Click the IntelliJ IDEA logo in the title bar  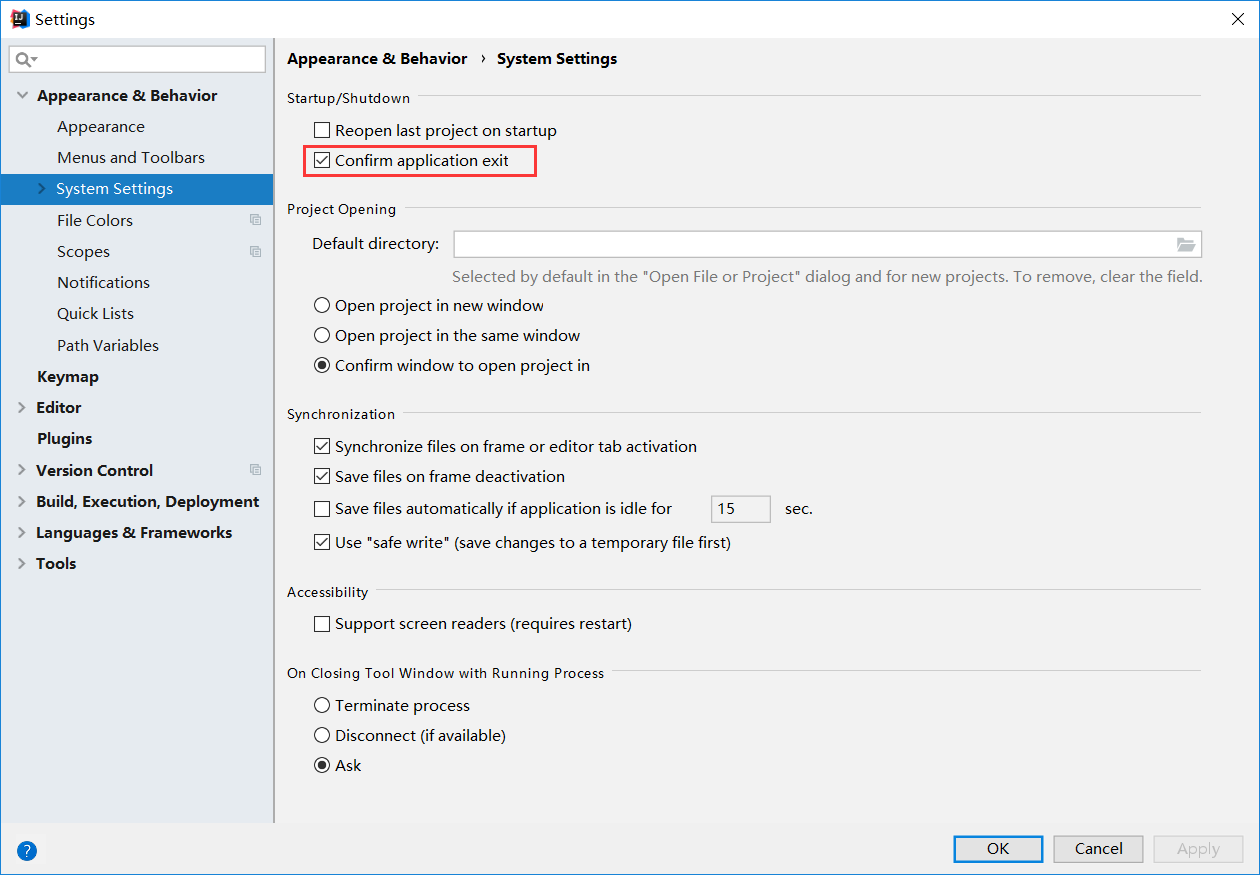[19, 18]
